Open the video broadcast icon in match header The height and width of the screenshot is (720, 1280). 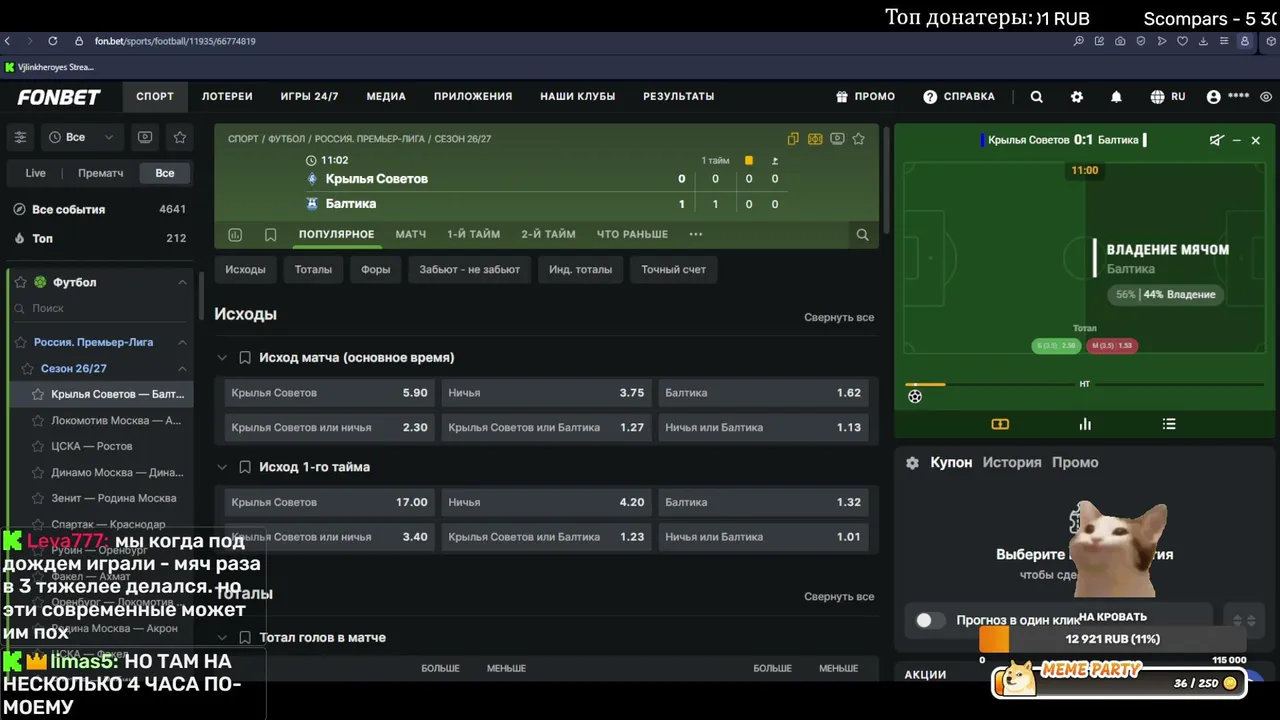[x=837, y=139]
